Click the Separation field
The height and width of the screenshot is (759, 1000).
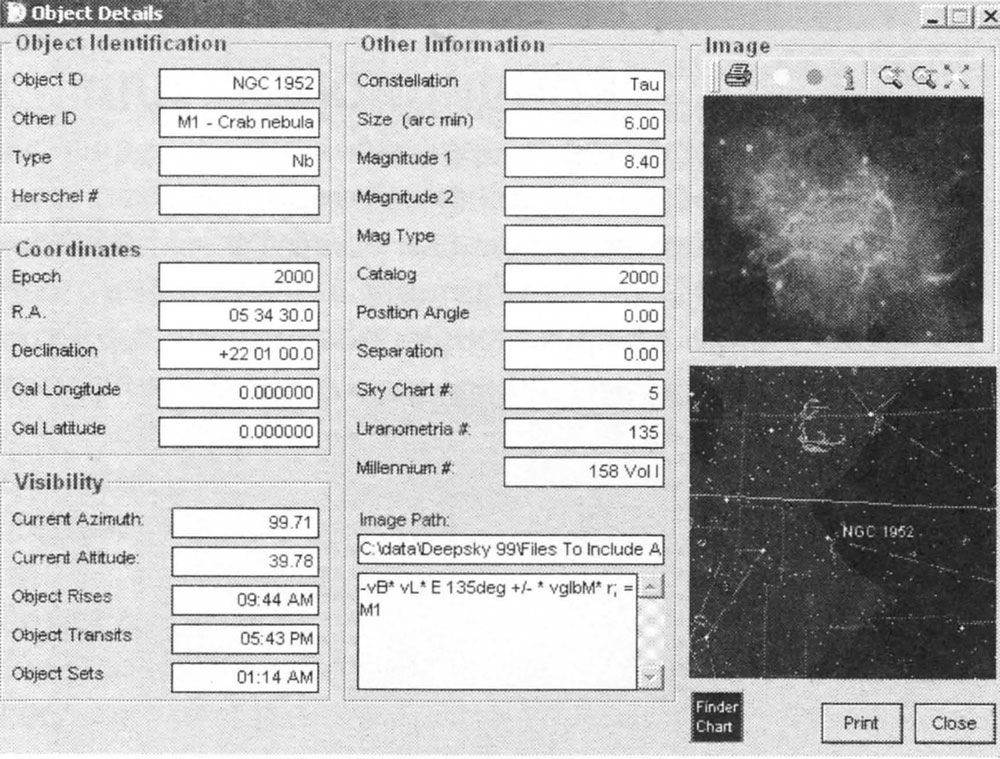[585, 355]
